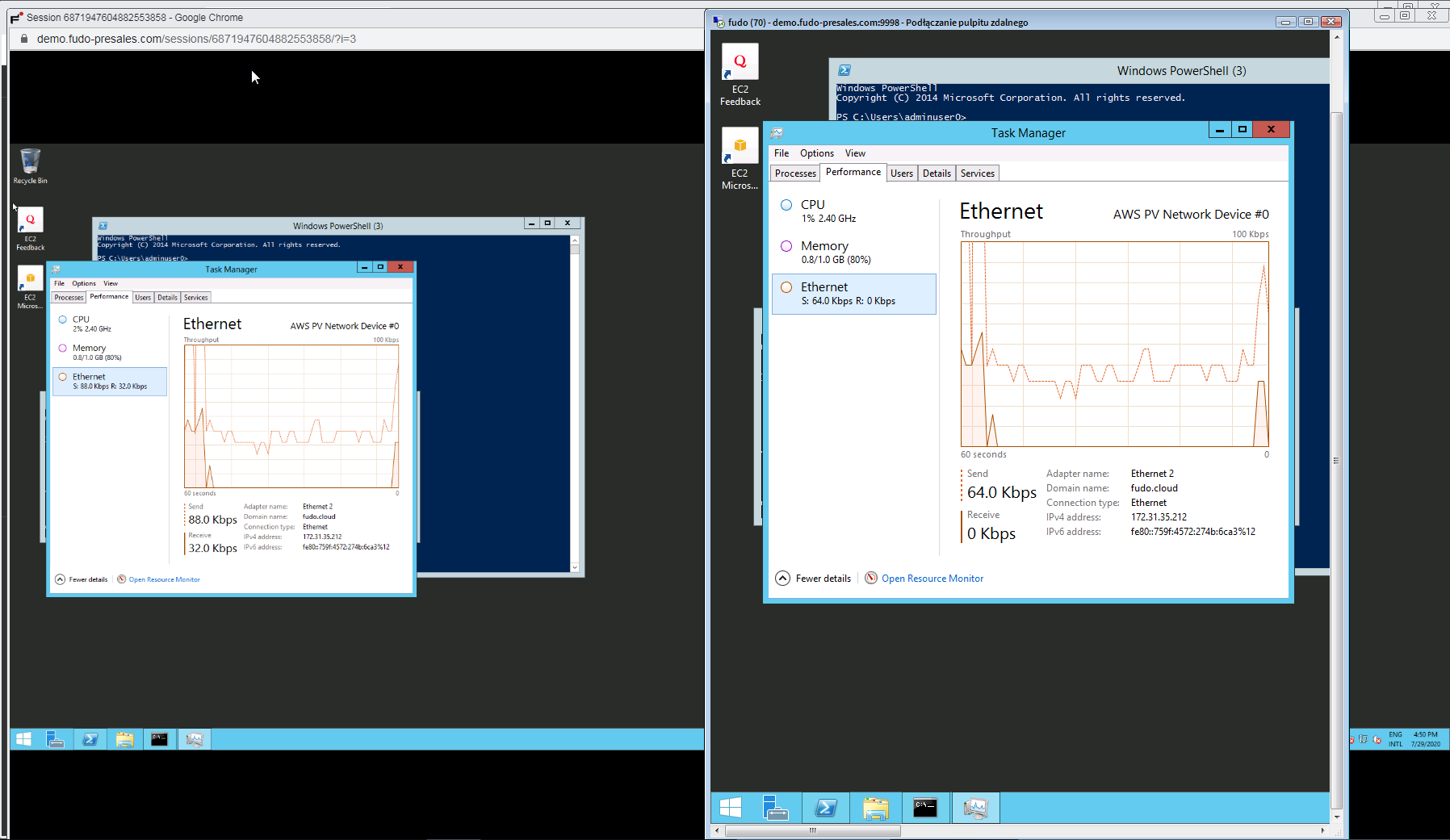Collapse with Fewer details in small Task Manager

[x=82, y=579]
